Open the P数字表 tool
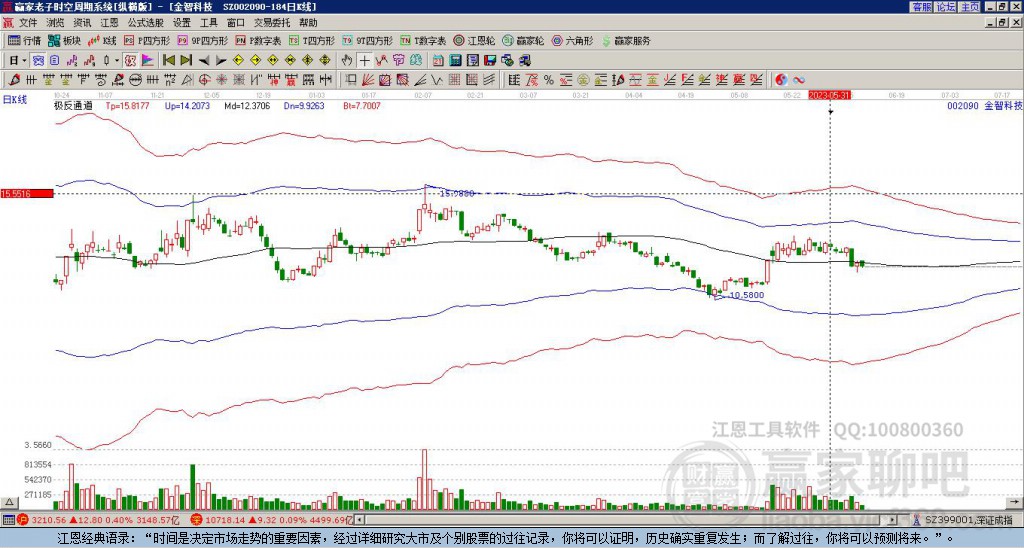The height and width of the screenshot is (548, 1024). (x=258, y=40)
